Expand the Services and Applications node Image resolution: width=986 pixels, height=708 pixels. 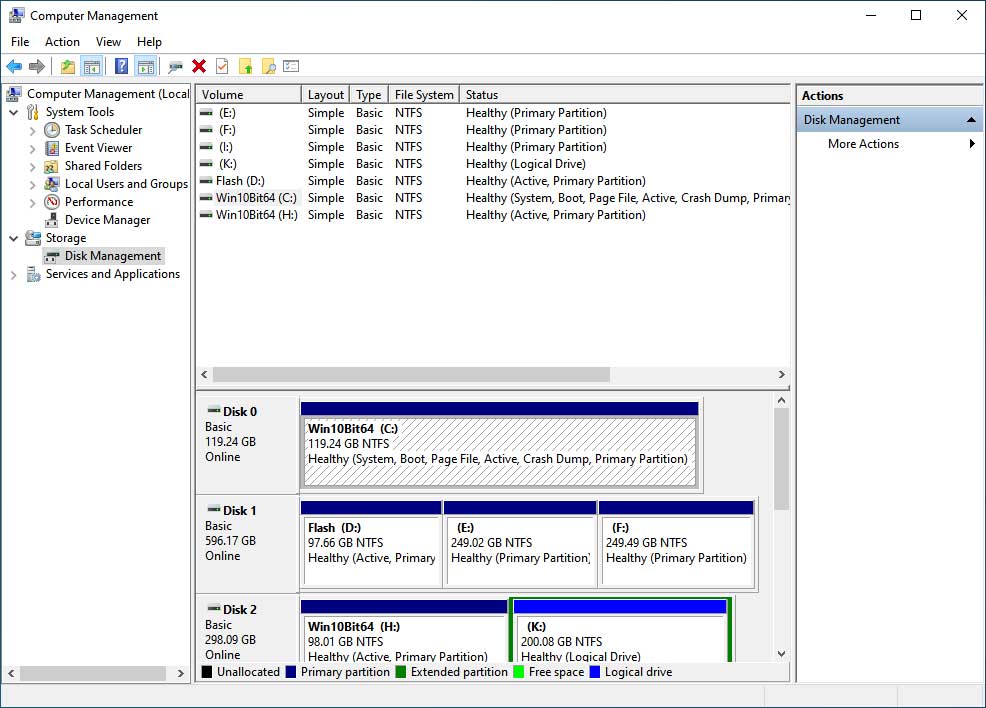(12, 273)
